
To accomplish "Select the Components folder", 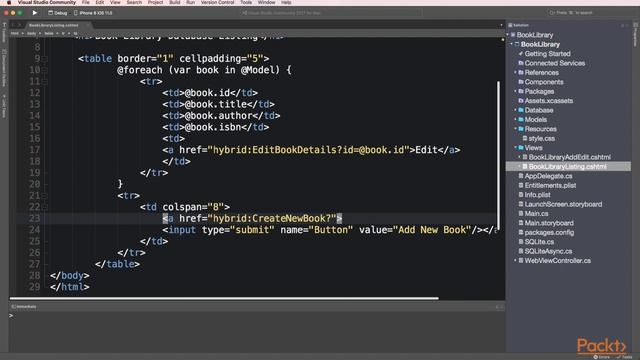I will click(544, 82).
